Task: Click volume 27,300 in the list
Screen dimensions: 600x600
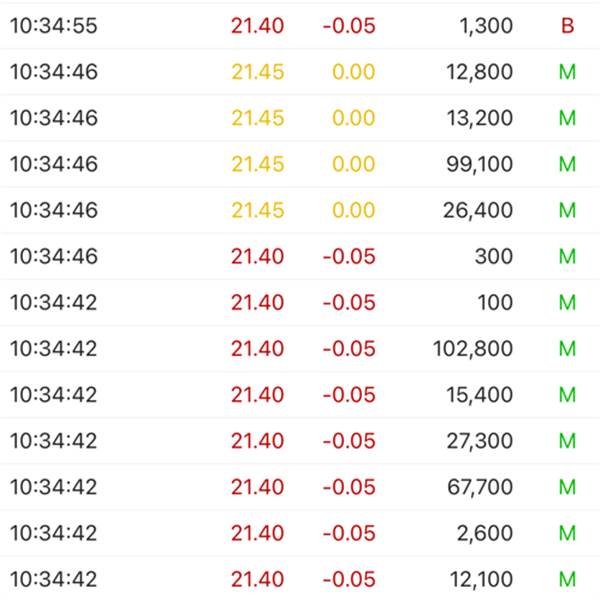Action: click(479, 441)
